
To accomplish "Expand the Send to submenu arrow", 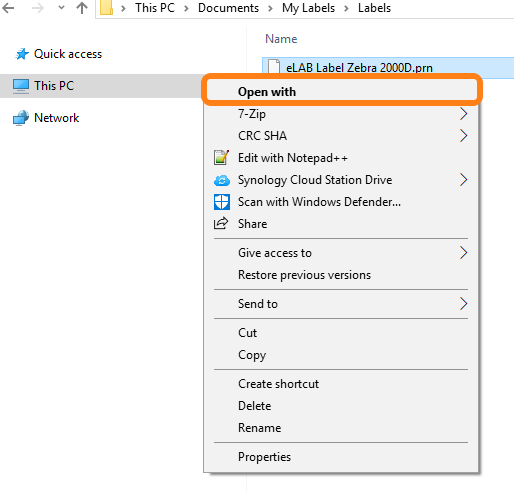I will pyautogui.click(x=463, y=304).
